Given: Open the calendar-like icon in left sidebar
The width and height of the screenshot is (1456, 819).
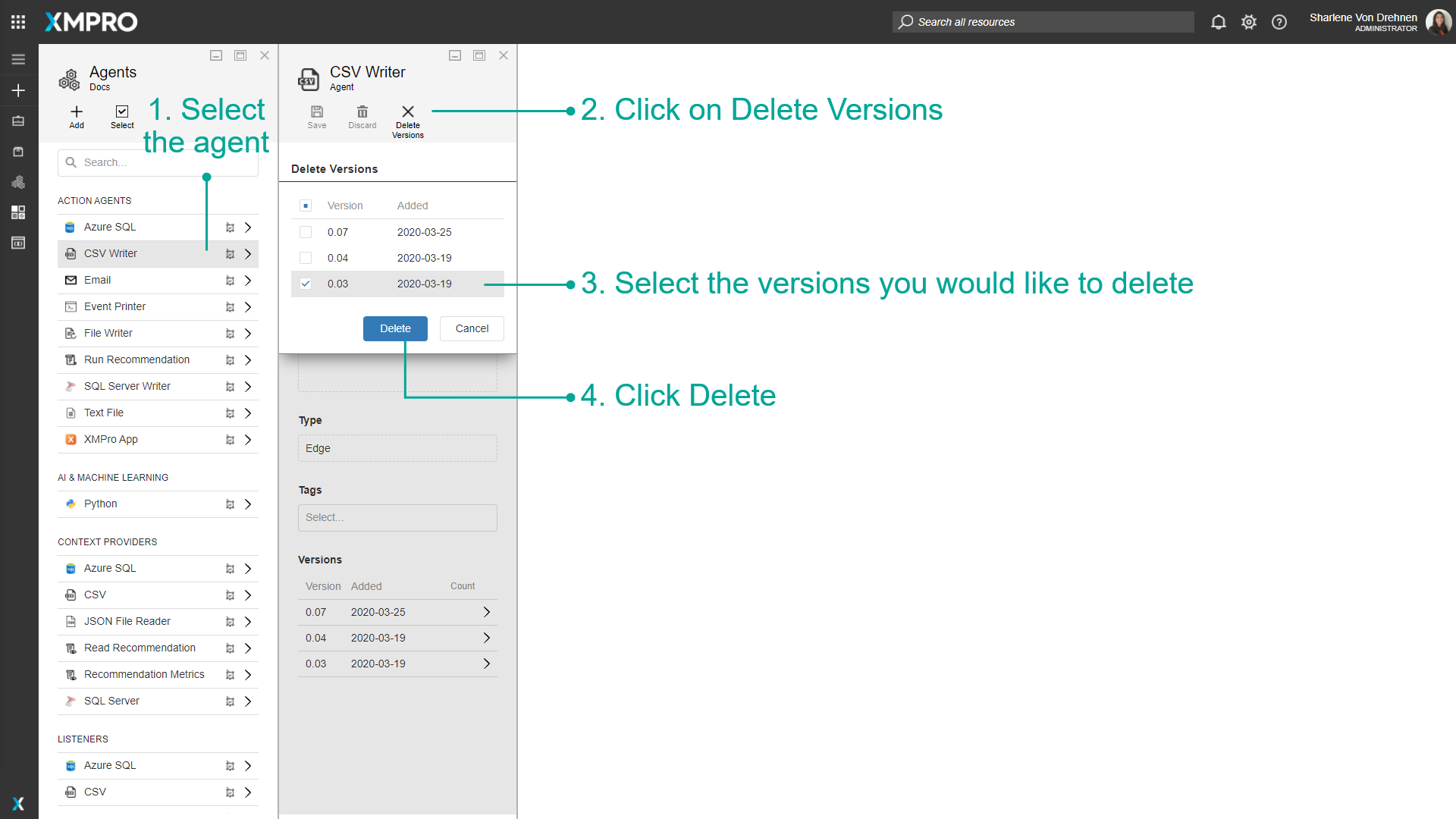Looking at the screenshot, I should click(18, 152).
